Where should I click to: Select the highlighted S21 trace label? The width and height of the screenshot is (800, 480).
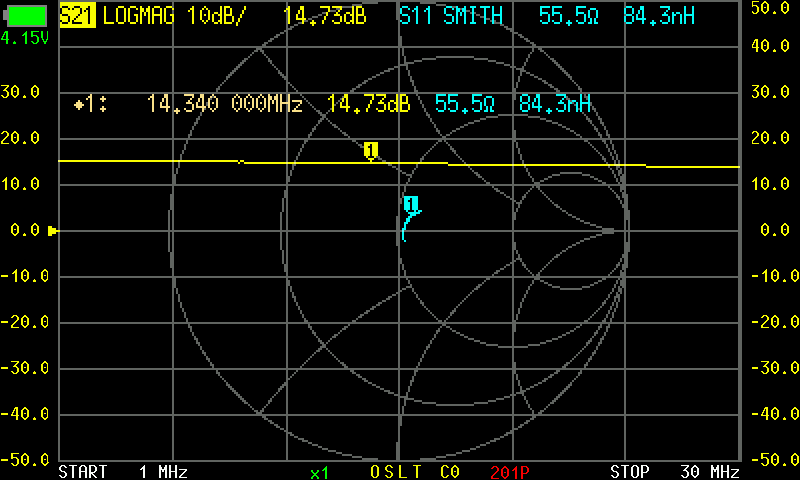pos(78,16)
